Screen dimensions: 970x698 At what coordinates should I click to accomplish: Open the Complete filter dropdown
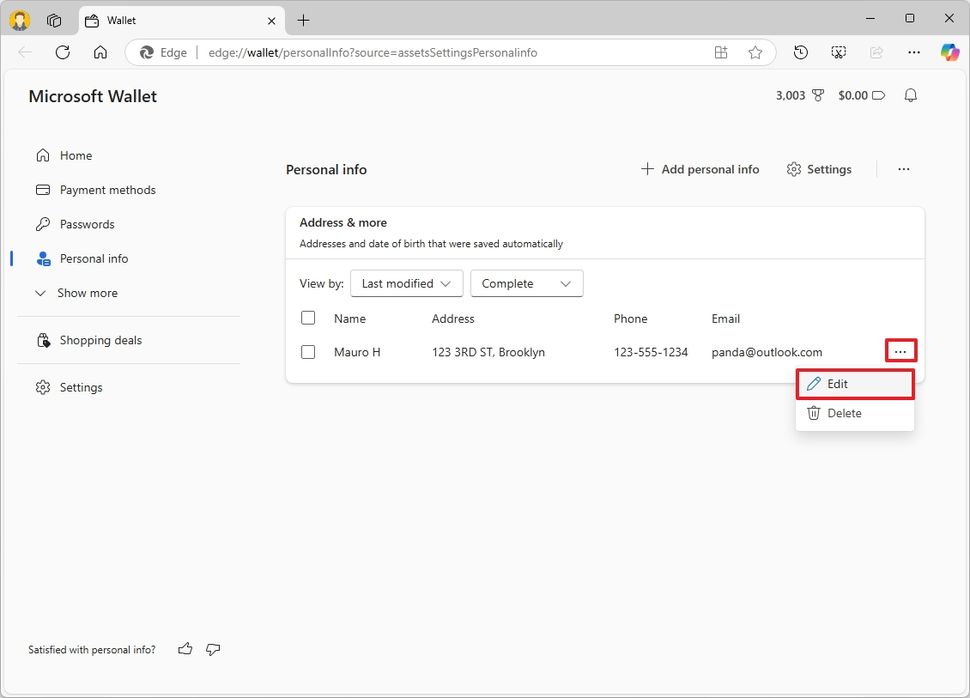(526, 283)
